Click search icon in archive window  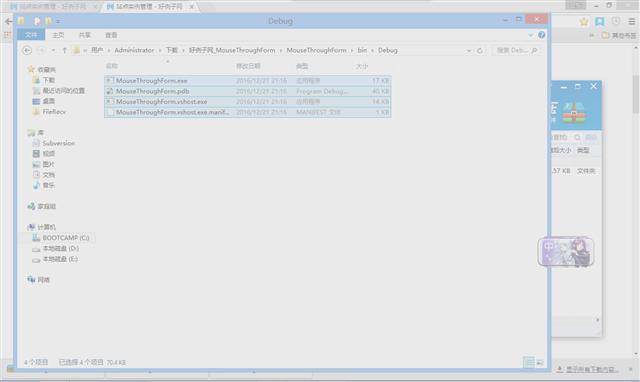[577, 138]
